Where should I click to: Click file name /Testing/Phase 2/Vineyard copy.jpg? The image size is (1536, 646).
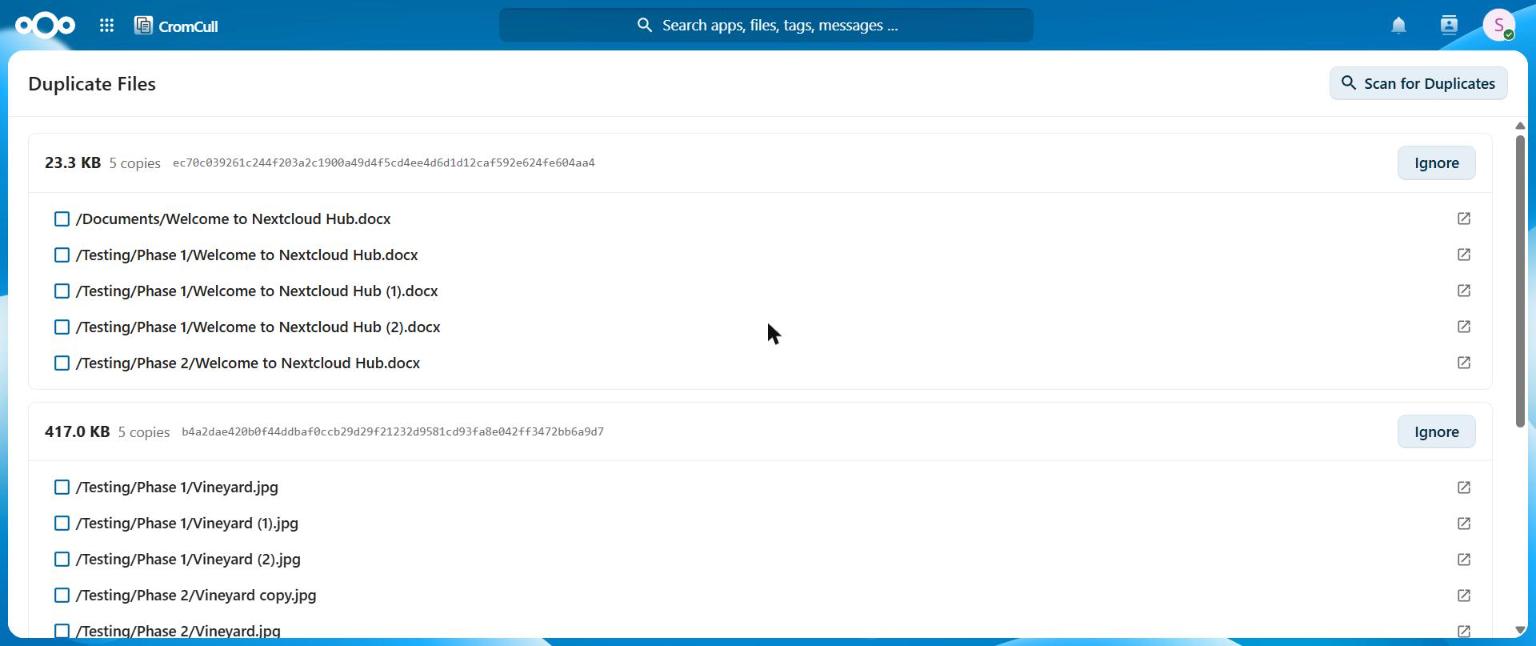(x=196, y=595)
